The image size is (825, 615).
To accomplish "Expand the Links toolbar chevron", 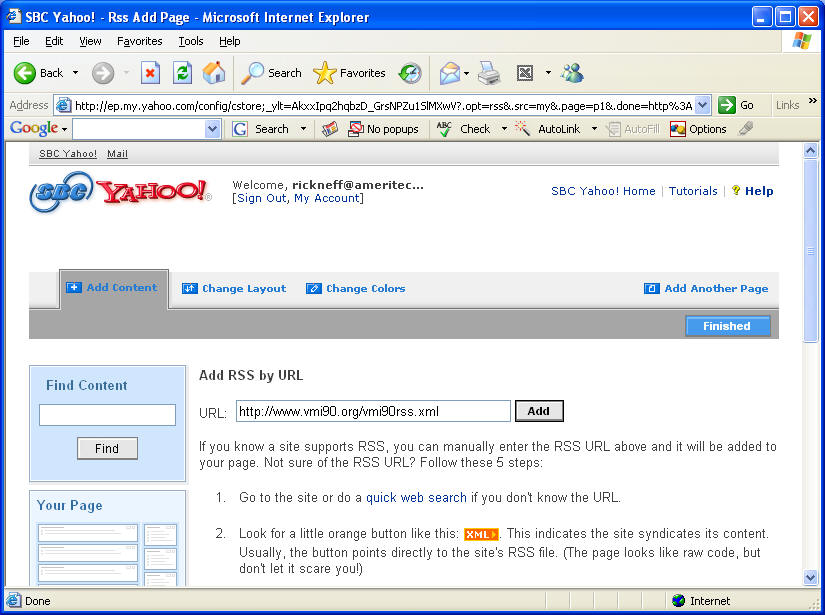I will point(812,100).
